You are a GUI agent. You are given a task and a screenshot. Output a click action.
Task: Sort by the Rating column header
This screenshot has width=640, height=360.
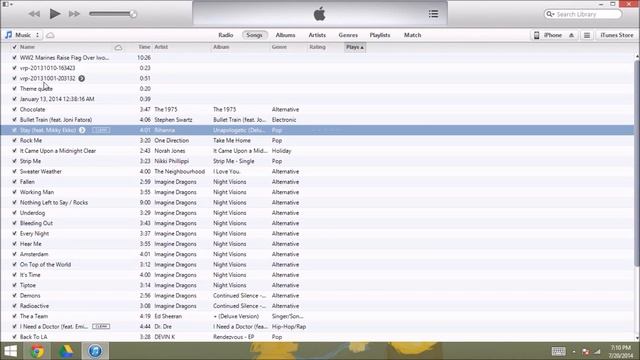(317, 47)
